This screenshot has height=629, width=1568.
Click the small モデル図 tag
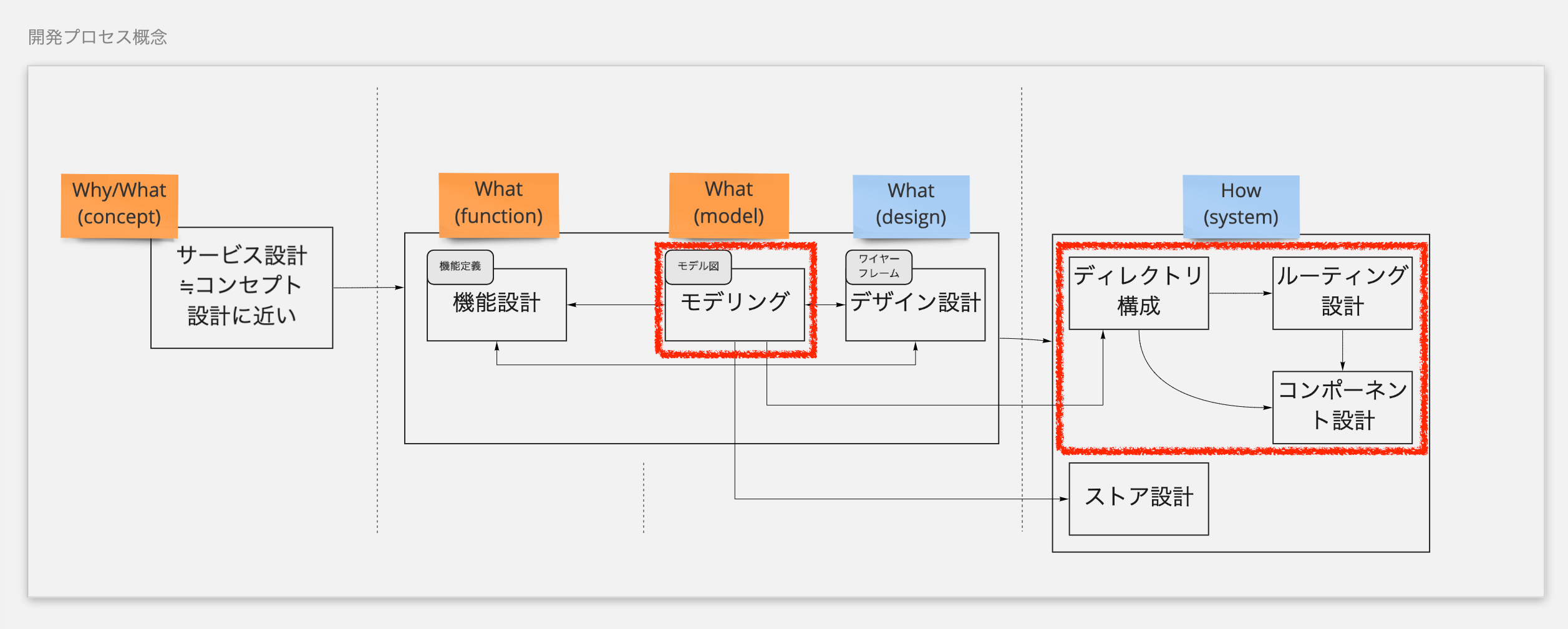698,266
